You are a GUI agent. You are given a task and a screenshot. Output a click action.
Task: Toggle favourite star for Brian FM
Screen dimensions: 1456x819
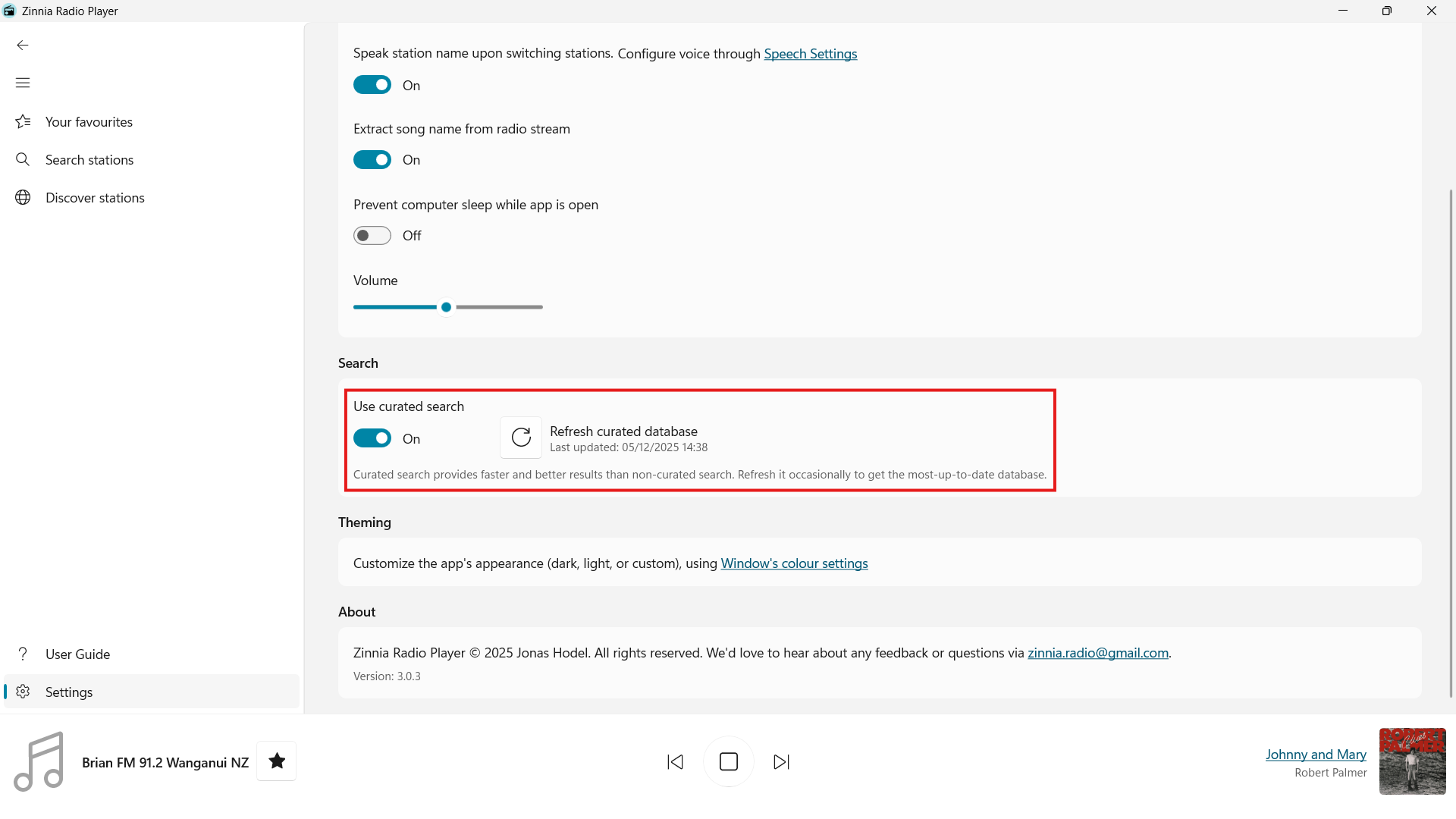(x=277, y=761)
